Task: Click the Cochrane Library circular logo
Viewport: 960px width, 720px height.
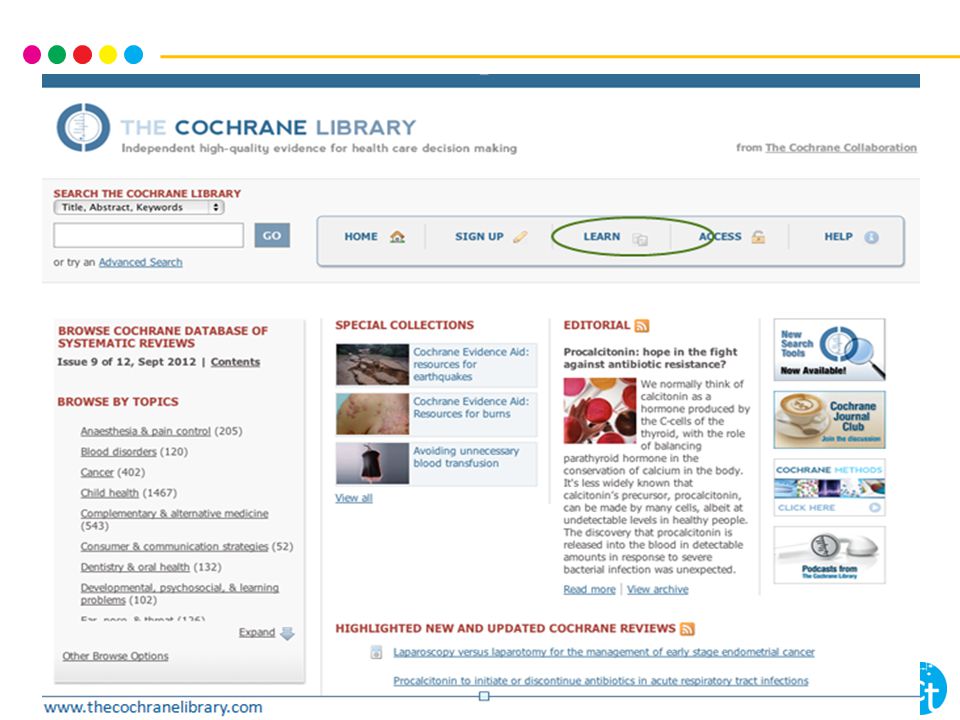Action: tap(83, 127)
